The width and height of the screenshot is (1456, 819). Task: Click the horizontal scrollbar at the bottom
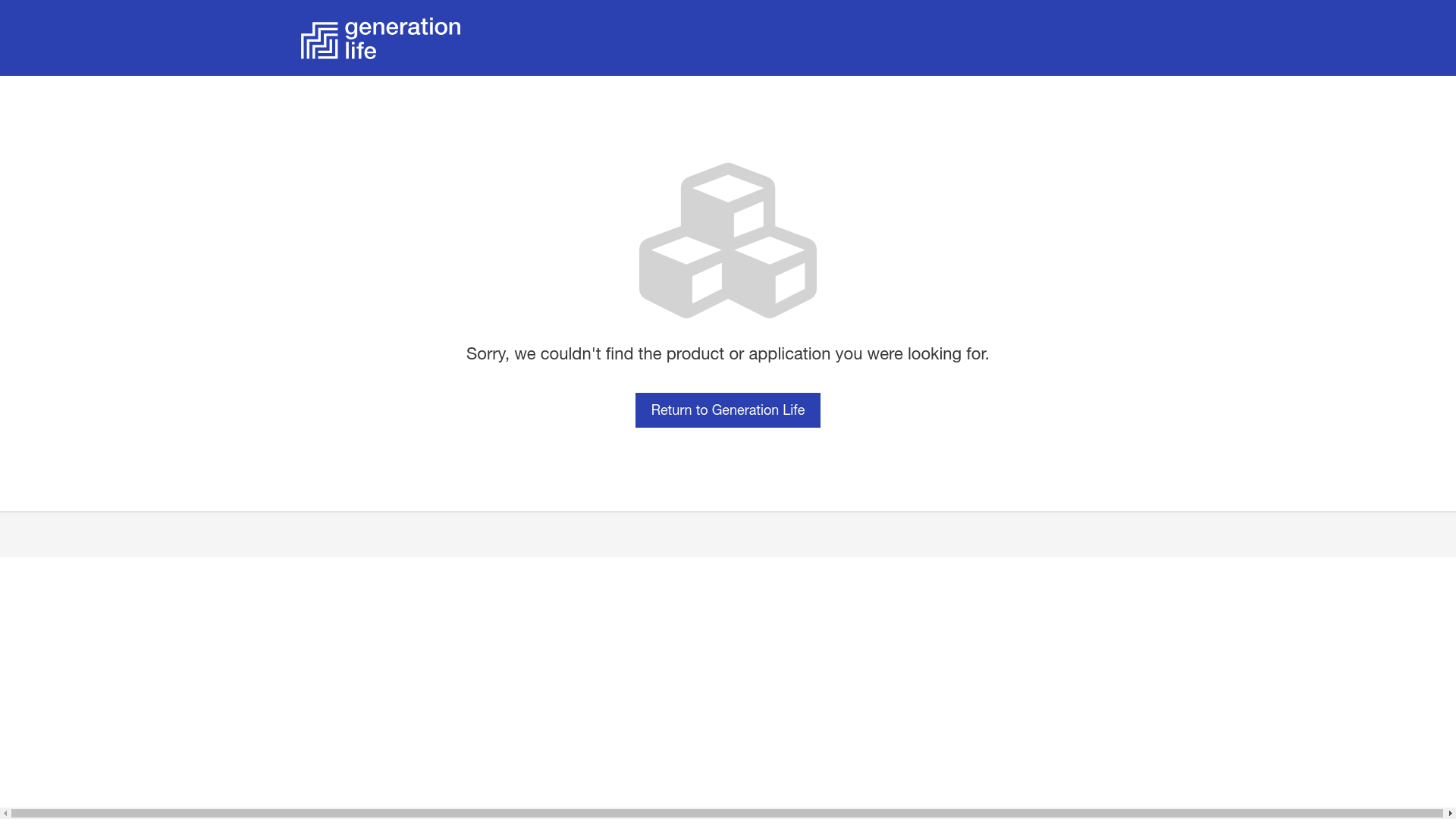click(726, 813)
